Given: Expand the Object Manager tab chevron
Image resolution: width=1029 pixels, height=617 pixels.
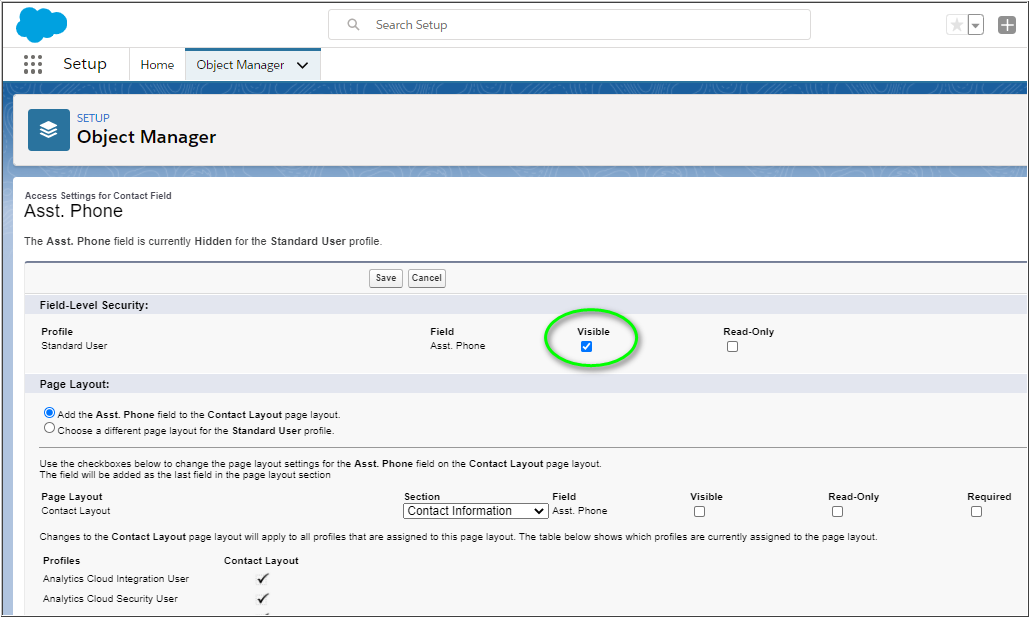Looking at the screenshot, I should (303, 65).
